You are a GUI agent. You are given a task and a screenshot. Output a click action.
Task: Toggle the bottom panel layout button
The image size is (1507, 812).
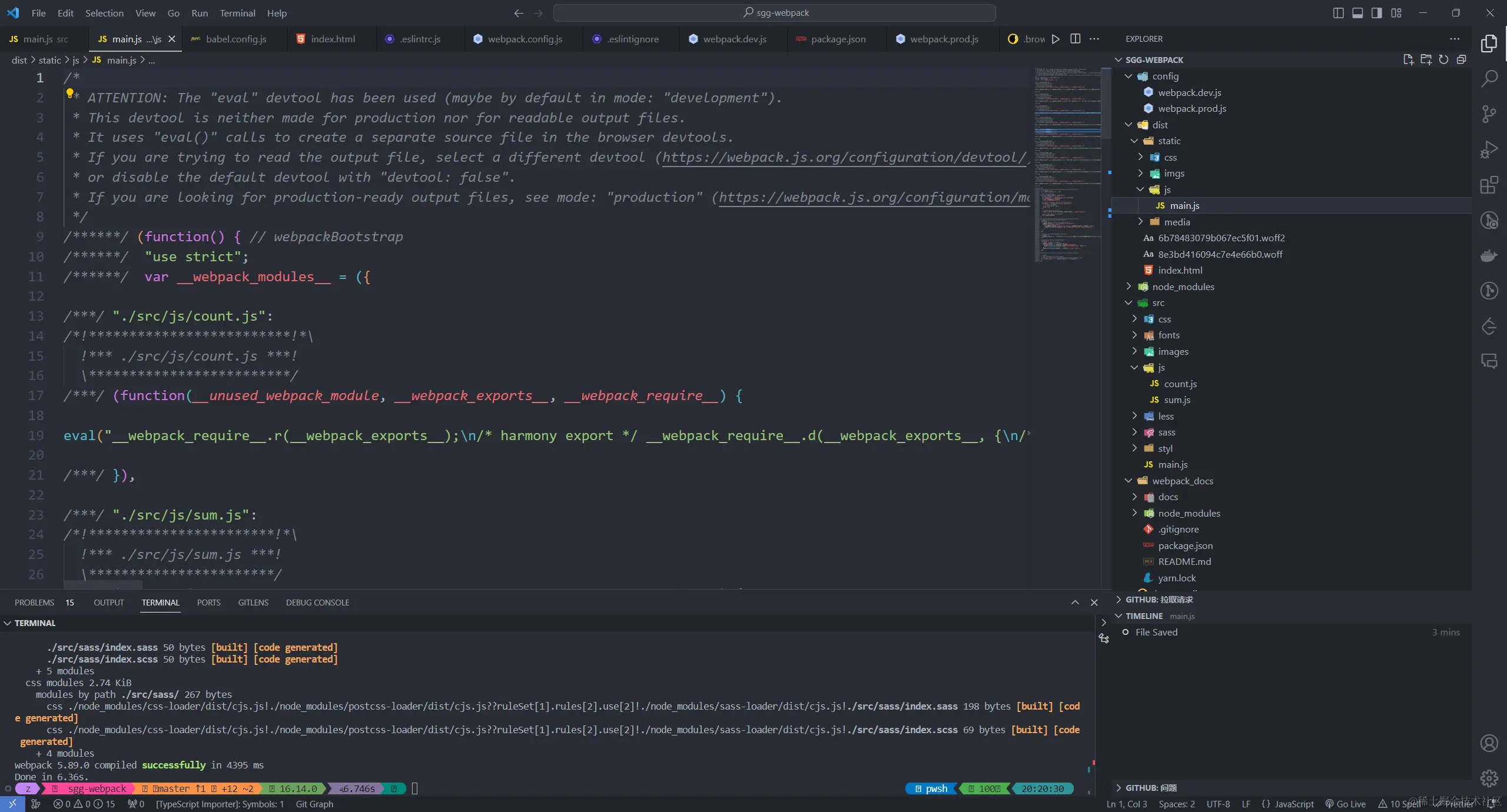(1357, 13)
